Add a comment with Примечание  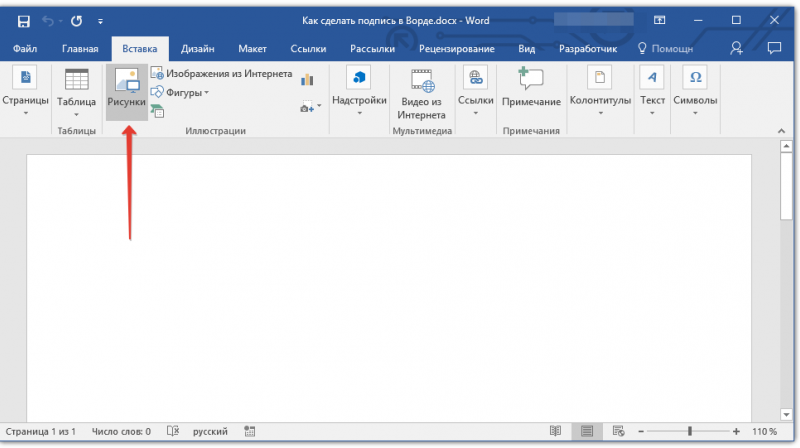coord(531,88)
